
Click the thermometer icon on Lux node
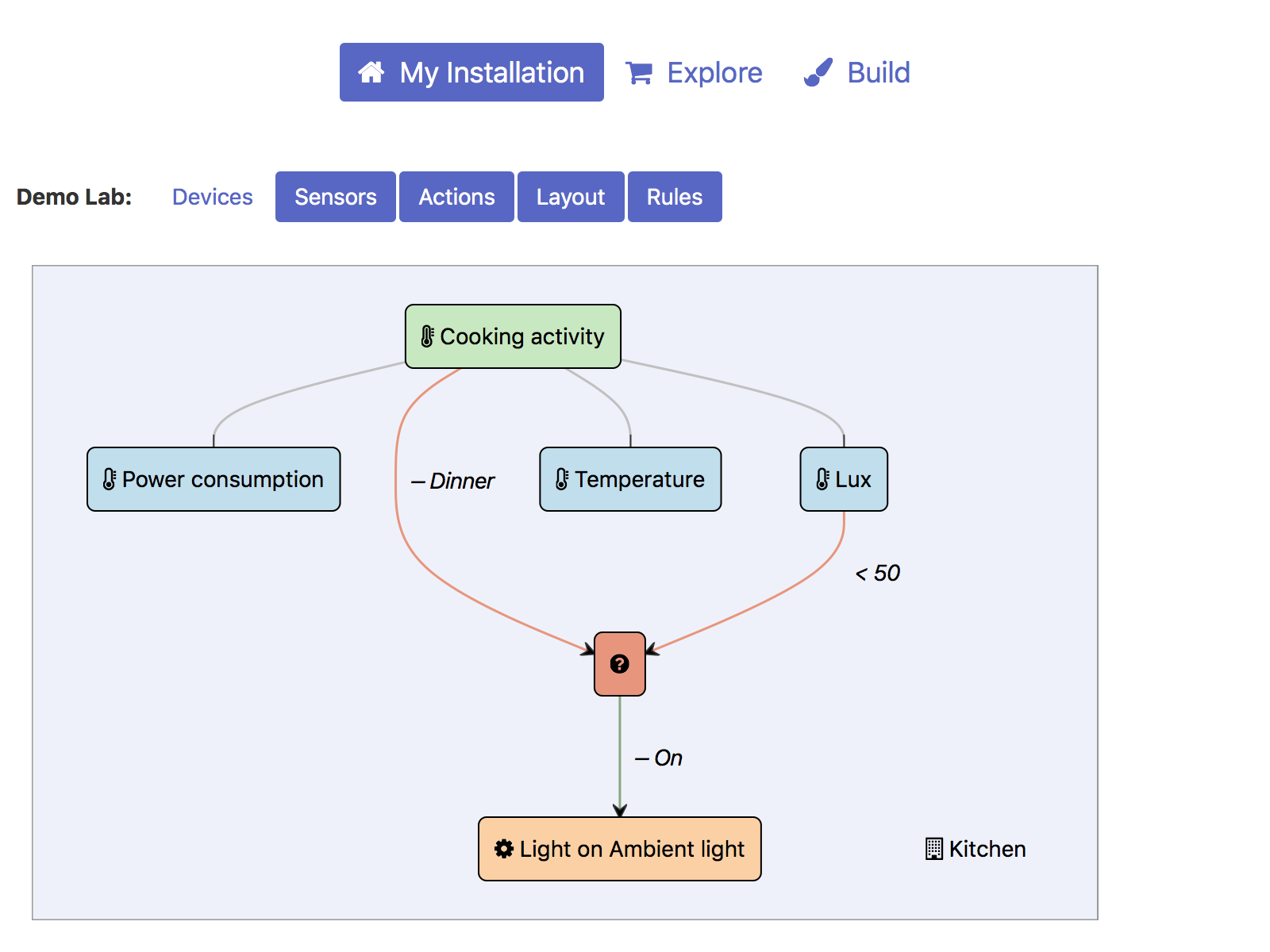tap(823, 479)
